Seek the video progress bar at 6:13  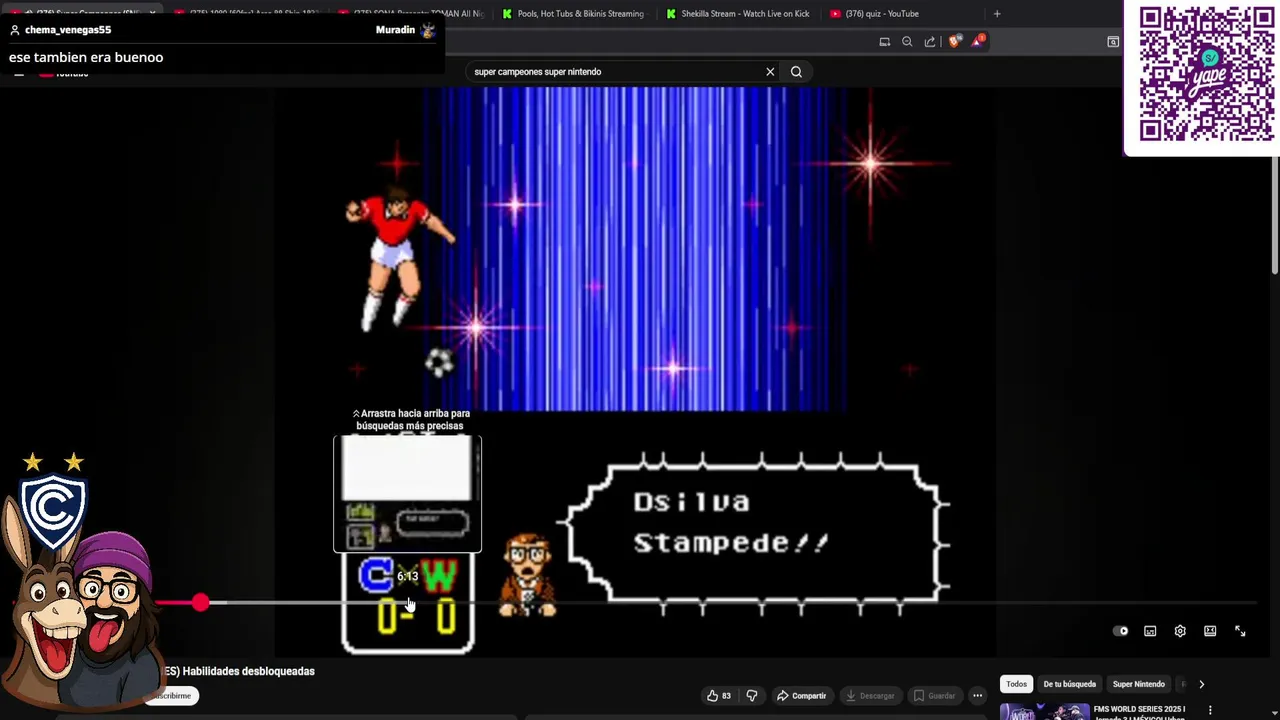click(407, 603)
